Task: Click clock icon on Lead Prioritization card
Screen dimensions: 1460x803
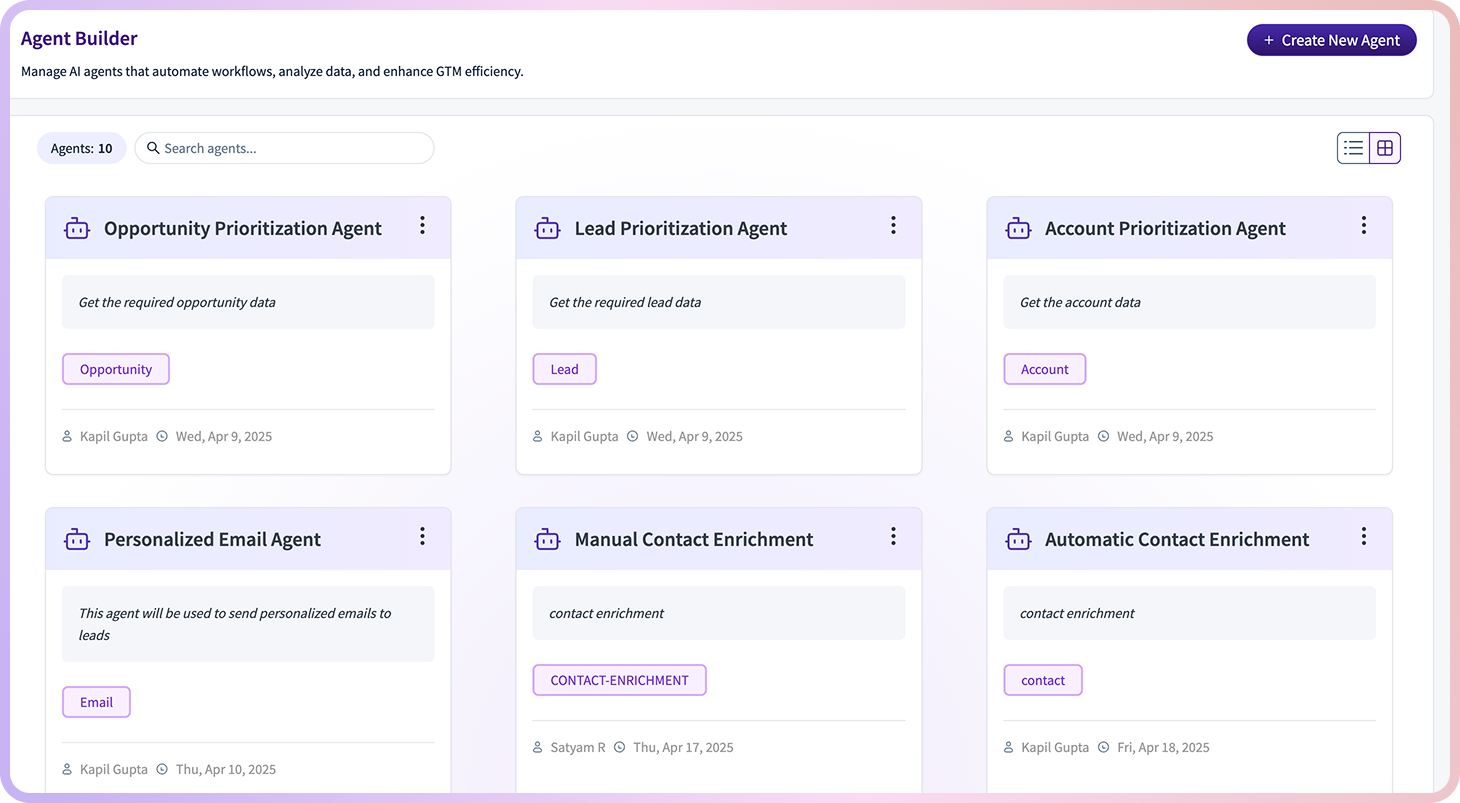Action: coord(633,436)
